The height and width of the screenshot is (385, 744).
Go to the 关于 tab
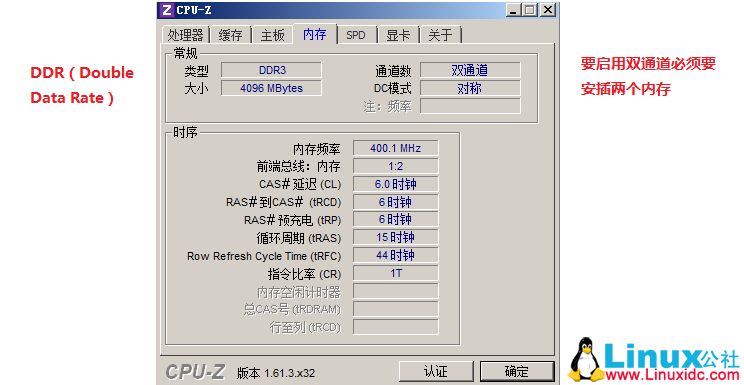[x=440, y=35]
